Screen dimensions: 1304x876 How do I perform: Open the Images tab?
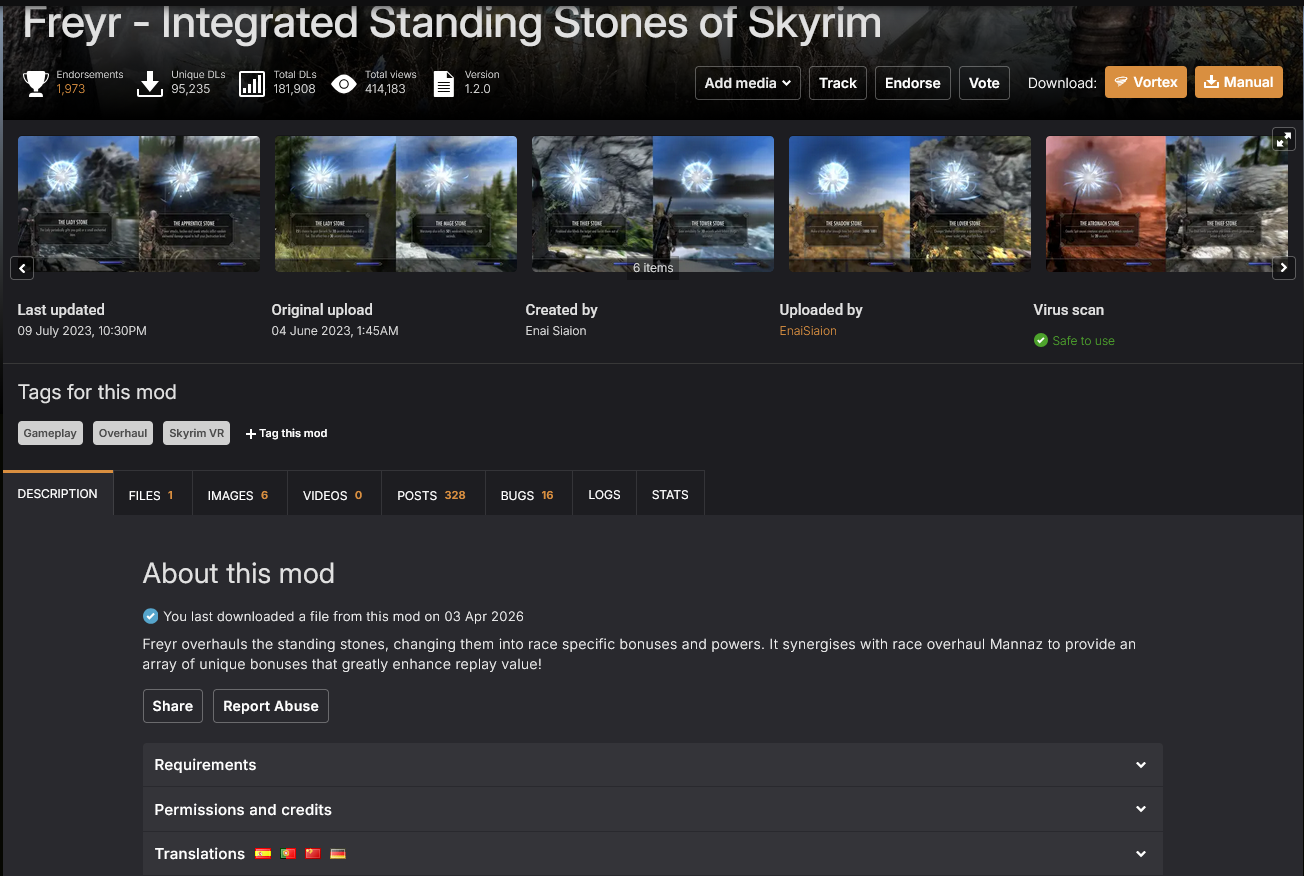pos(238,495)
